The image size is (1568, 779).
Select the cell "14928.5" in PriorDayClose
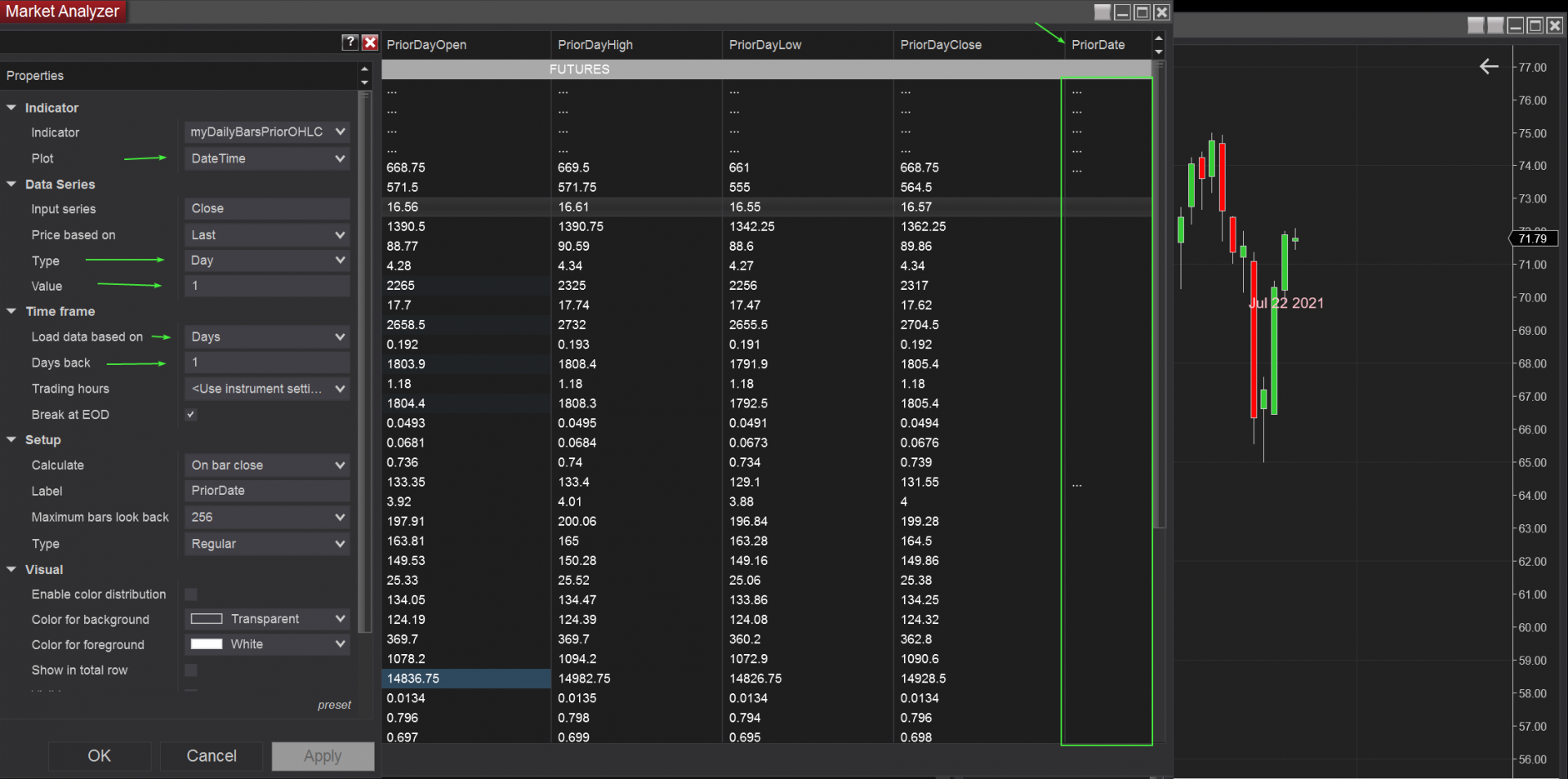[979, 679]
